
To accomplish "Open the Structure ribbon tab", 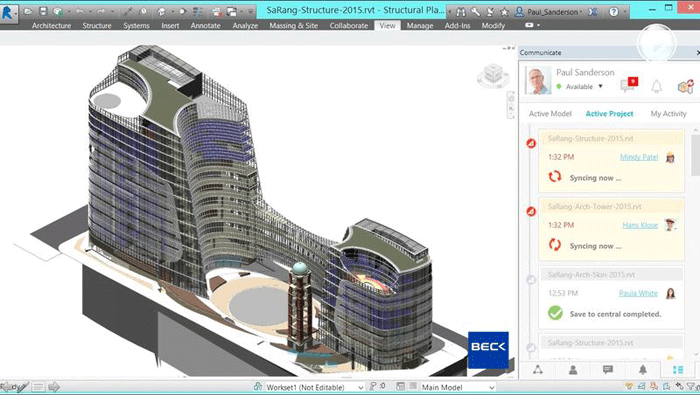I will [97, 25].
